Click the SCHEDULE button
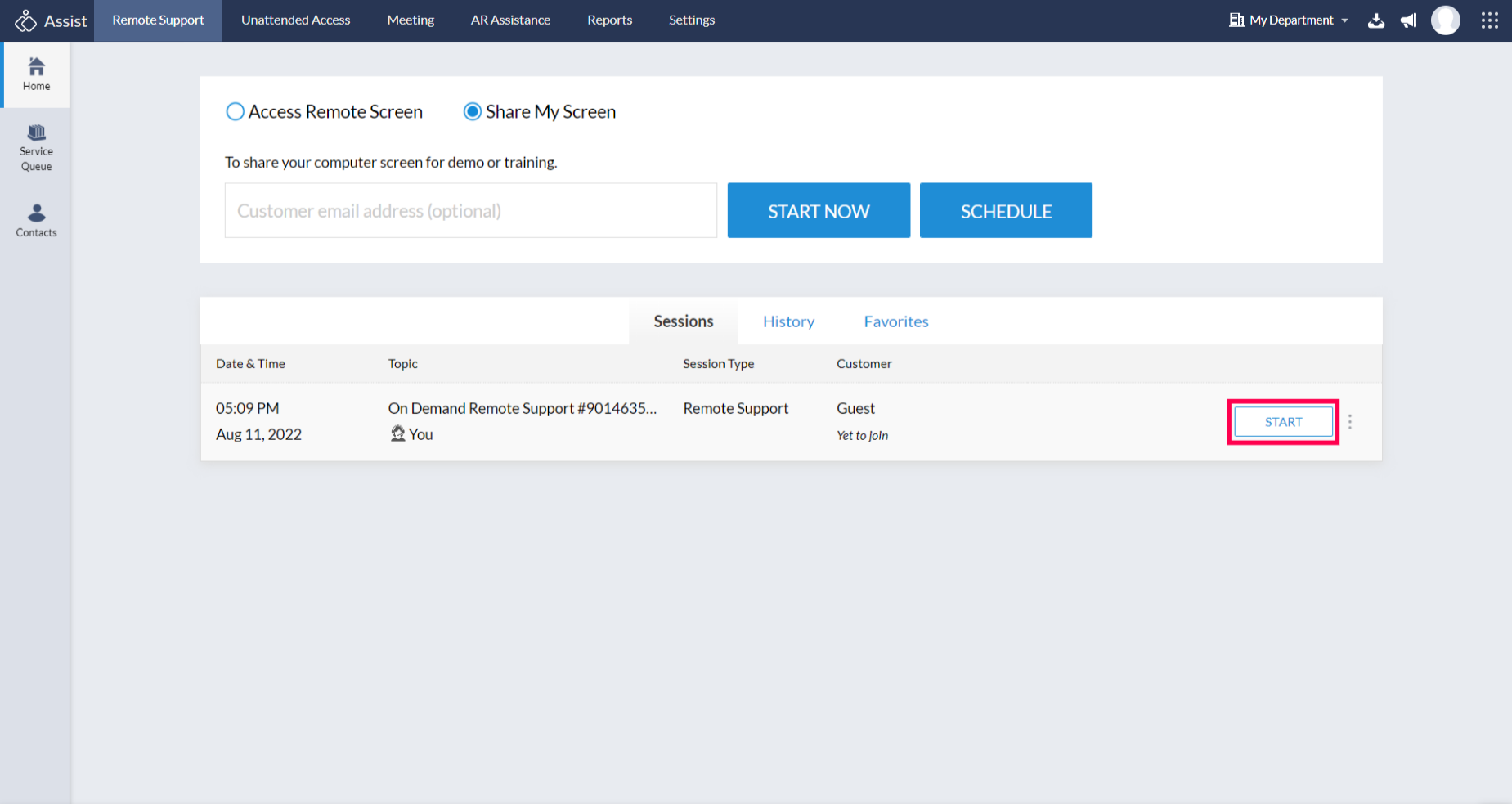Viewport: 1512px width, 804px height. [x=1006, y=211]
